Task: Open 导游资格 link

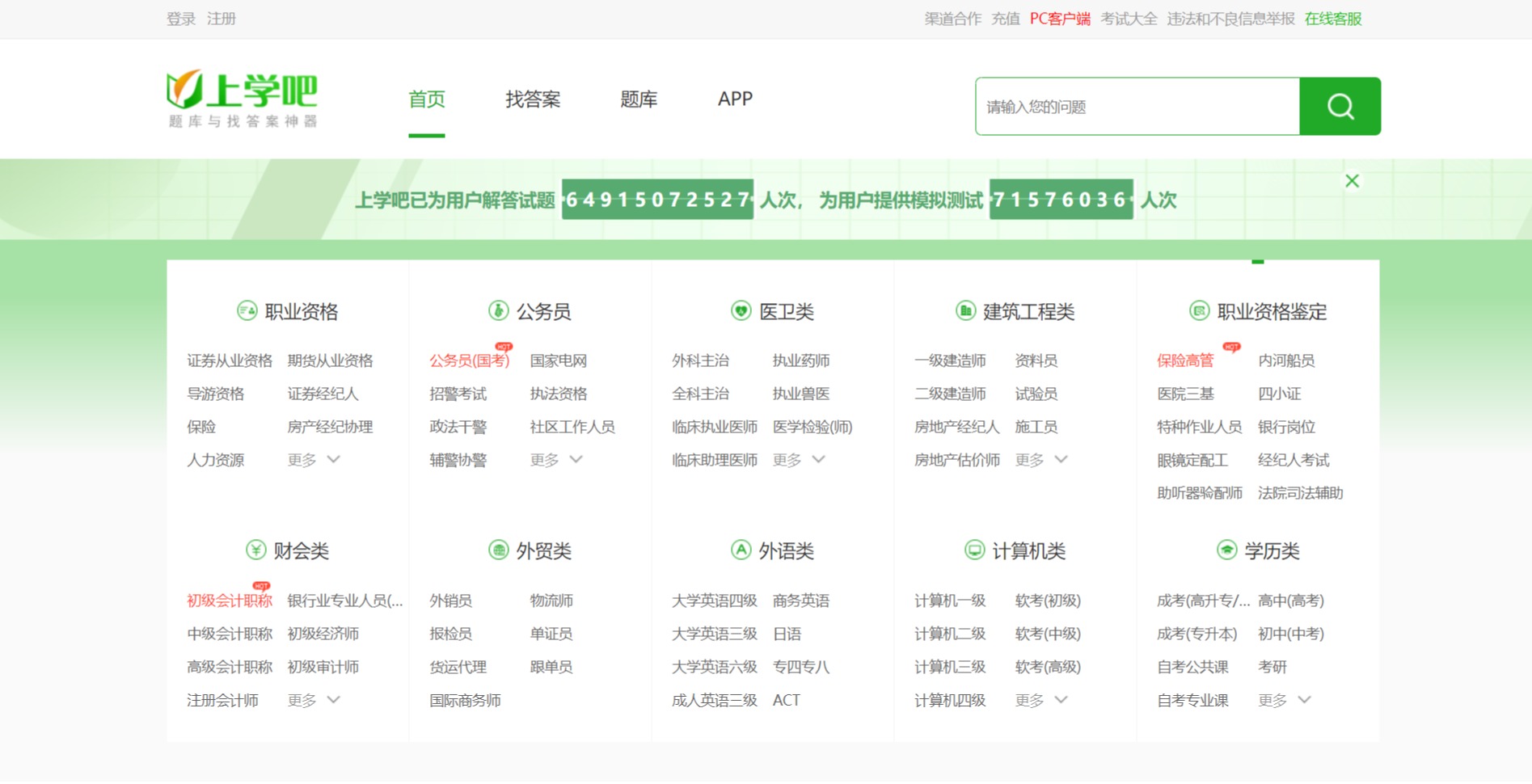Action: pos(215,394)
